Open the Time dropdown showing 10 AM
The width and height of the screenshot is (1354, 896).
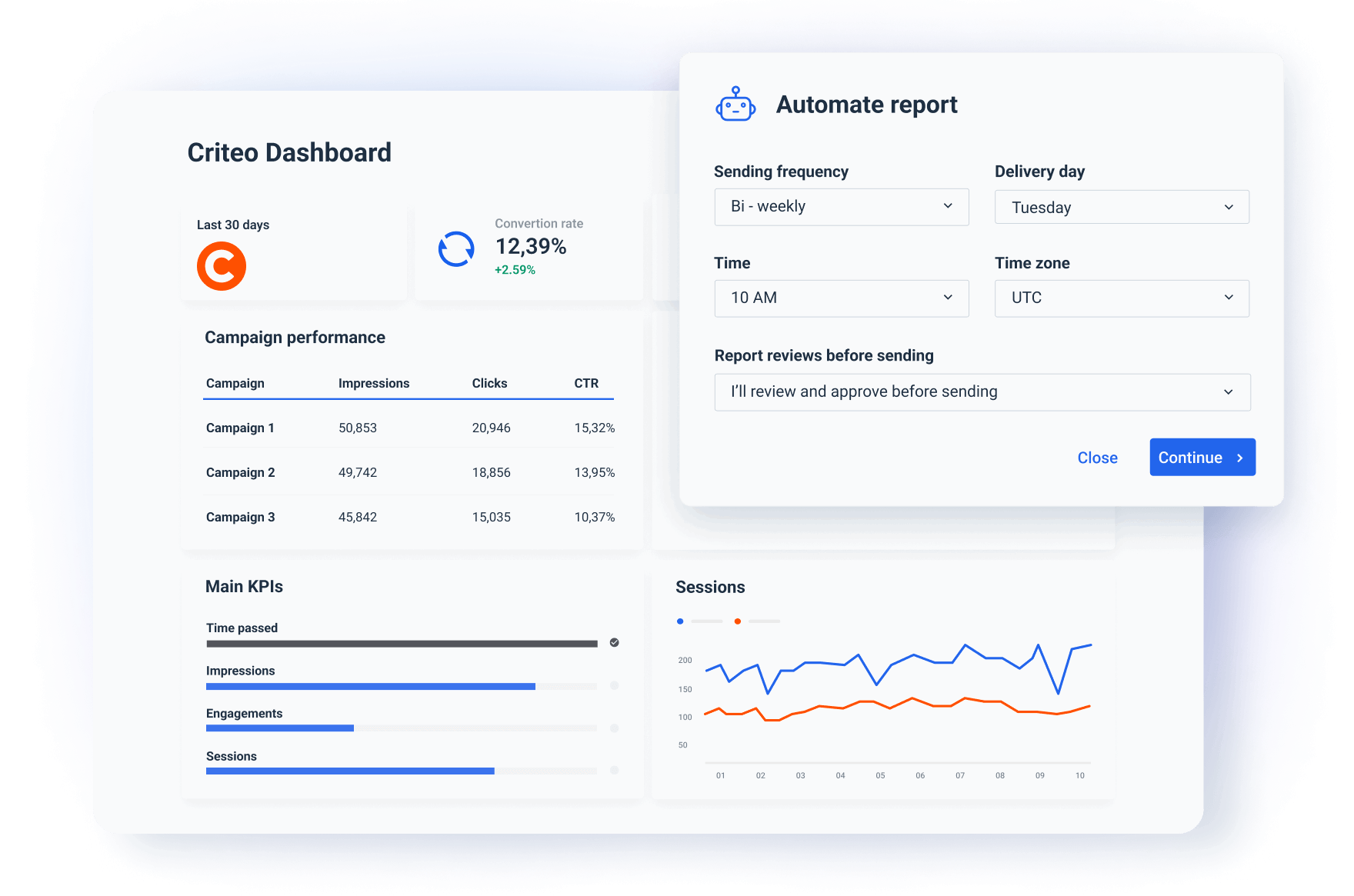pyautogui.click(x=841, y=298)
